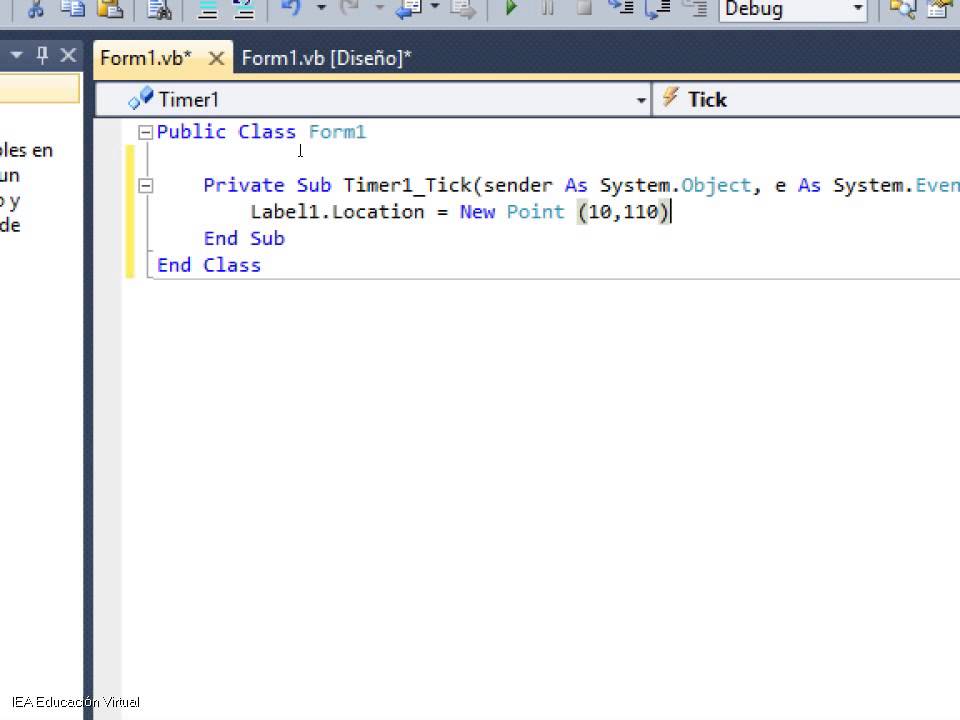Image resolution: width=960 pixels, height=720 pixels.
Task: Click the Point keyword in code
Action: pyautogui.click(x=536, y=212)
